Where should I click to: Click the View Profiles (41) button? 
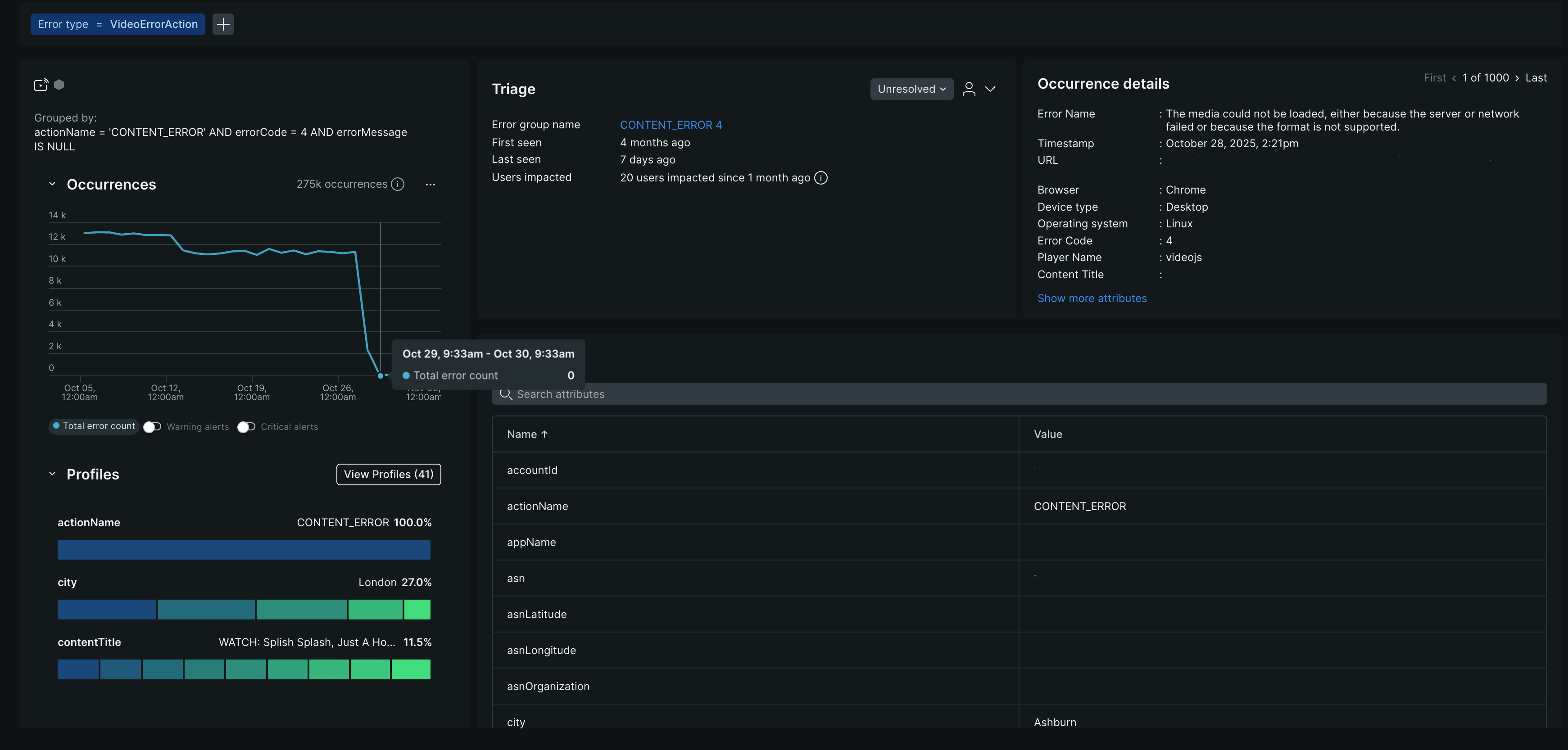pos(388,474)
